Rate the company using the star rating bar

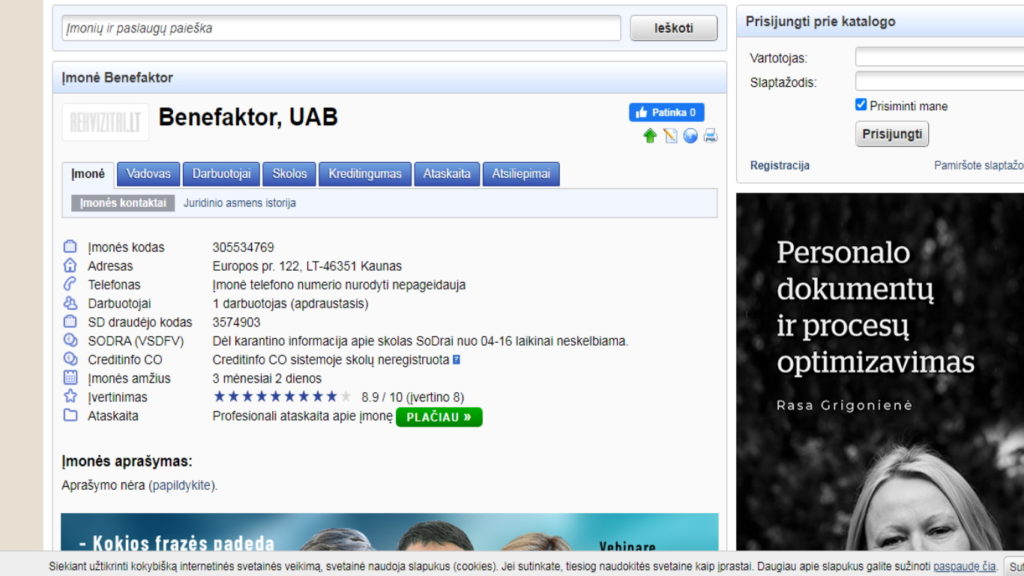(x=282, y=397)
